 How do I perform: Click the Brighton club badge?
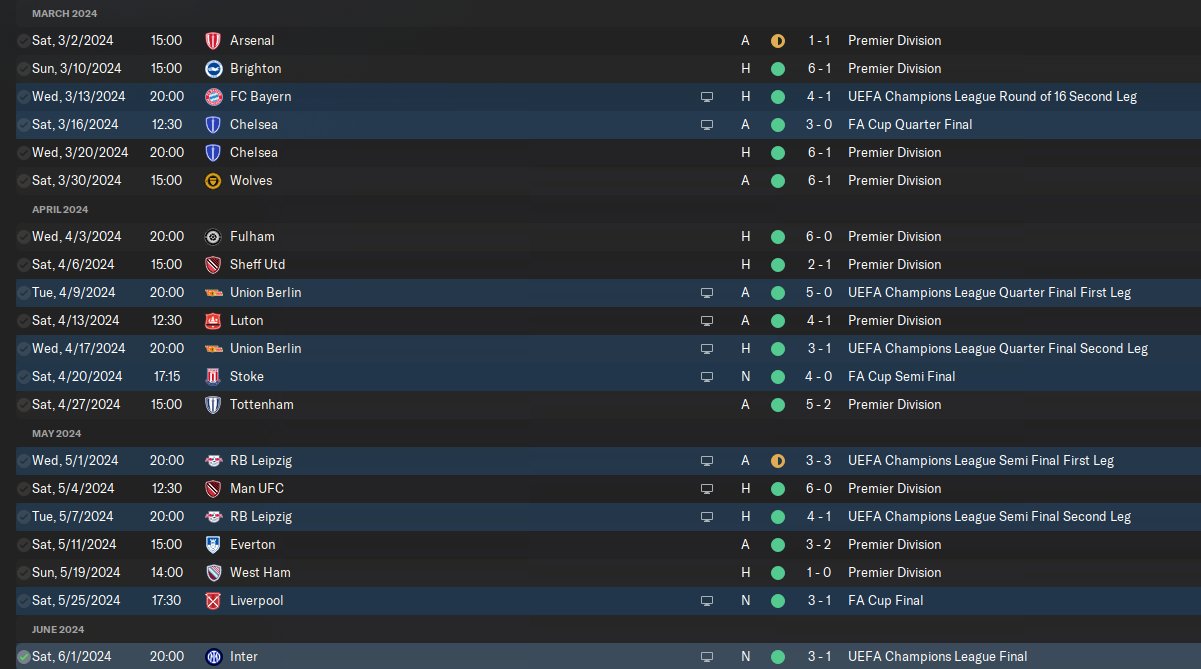tap(212, 69)
